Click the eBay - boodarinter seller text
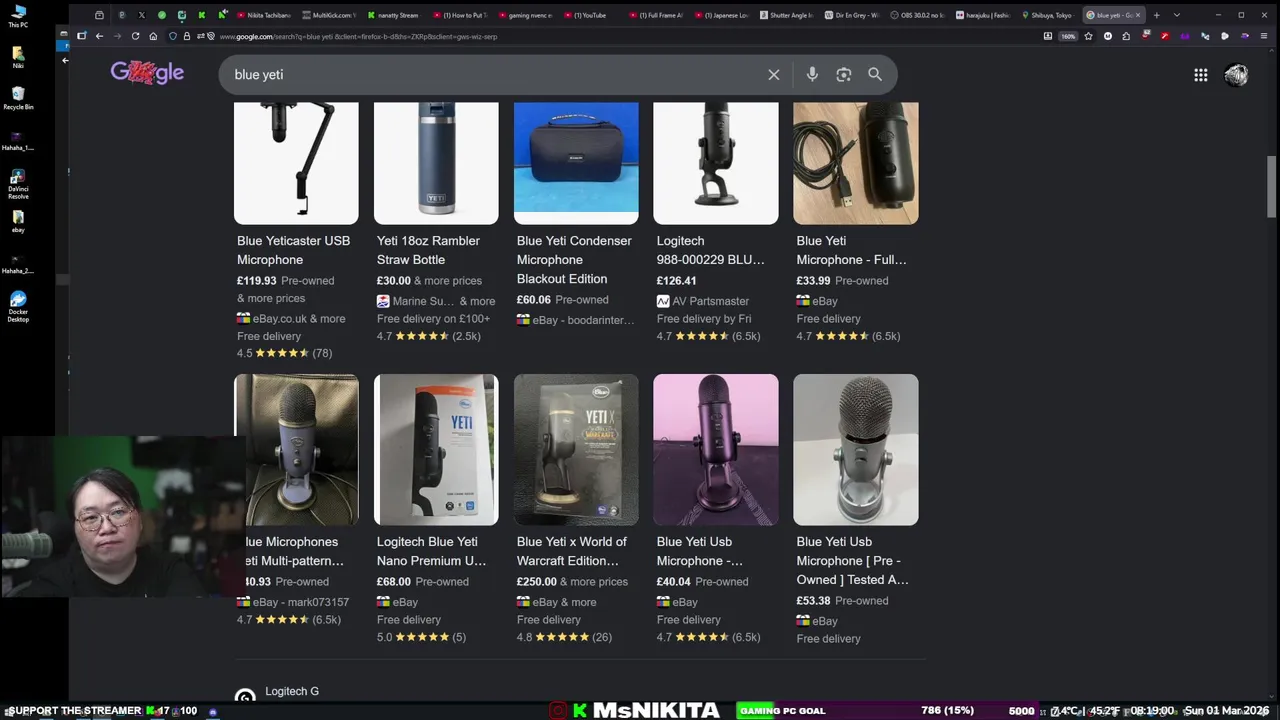1280x720 pixels. (x=583, y=320)
